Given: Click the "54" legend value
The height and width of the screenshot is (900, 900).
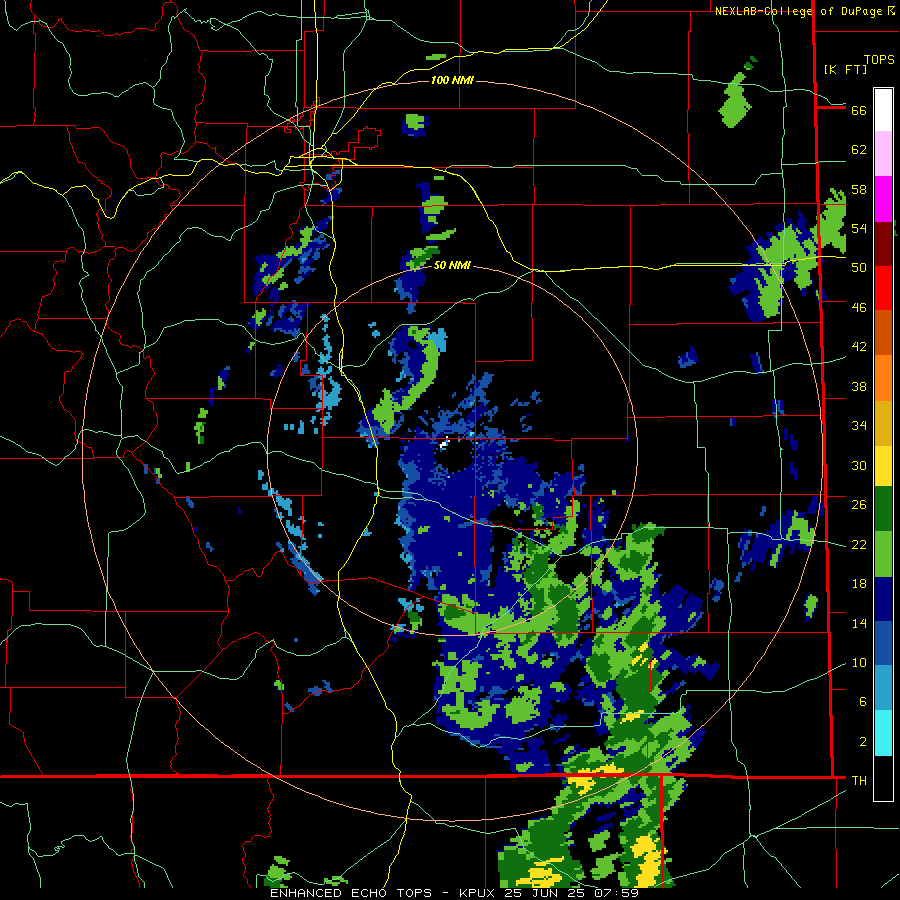Looking at the screenshot, I should coord(859,229).
